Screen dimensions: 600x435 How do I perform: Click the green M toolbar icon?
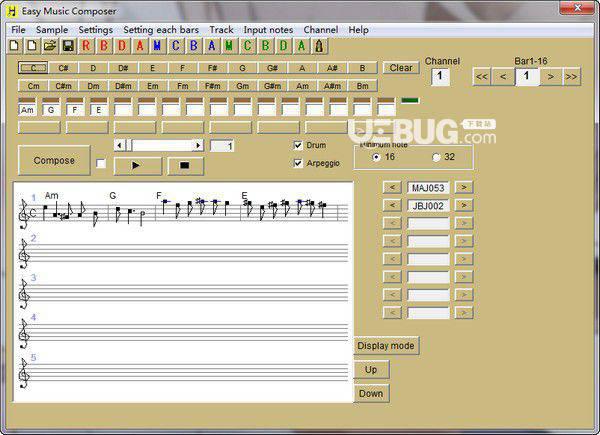(x=229, y=46)
